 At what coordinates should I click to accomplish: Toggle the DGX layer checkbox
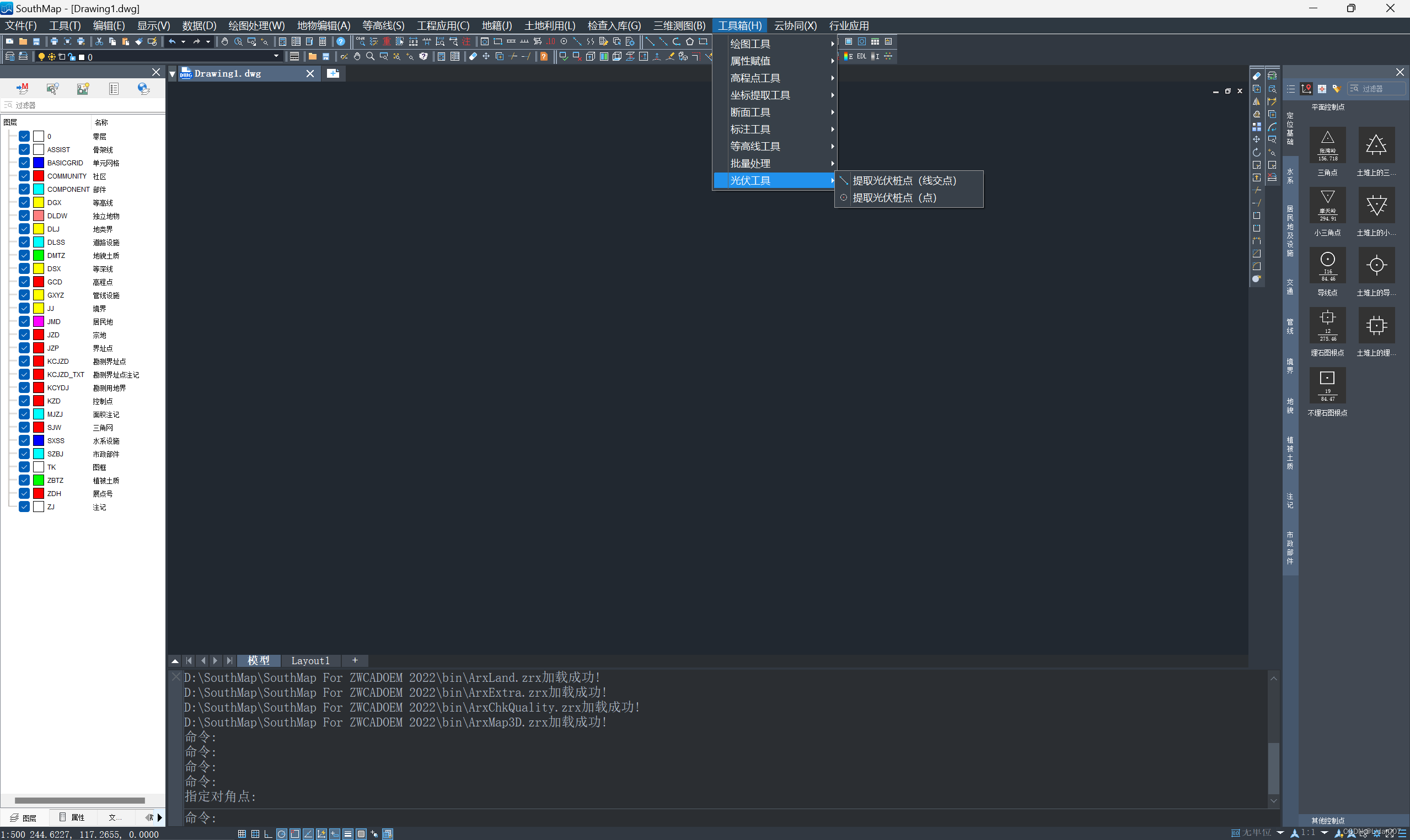point(24,202)
